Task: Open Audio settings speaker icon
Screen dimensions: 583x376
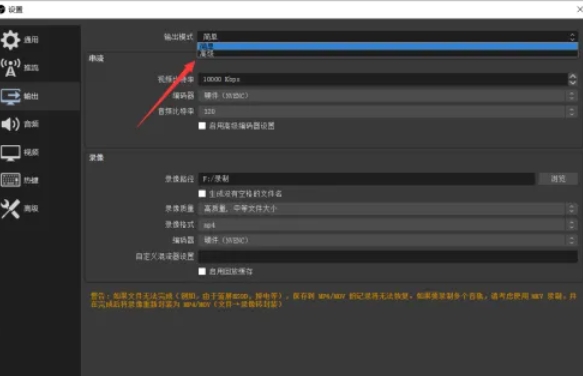Action: pos(10,124)
